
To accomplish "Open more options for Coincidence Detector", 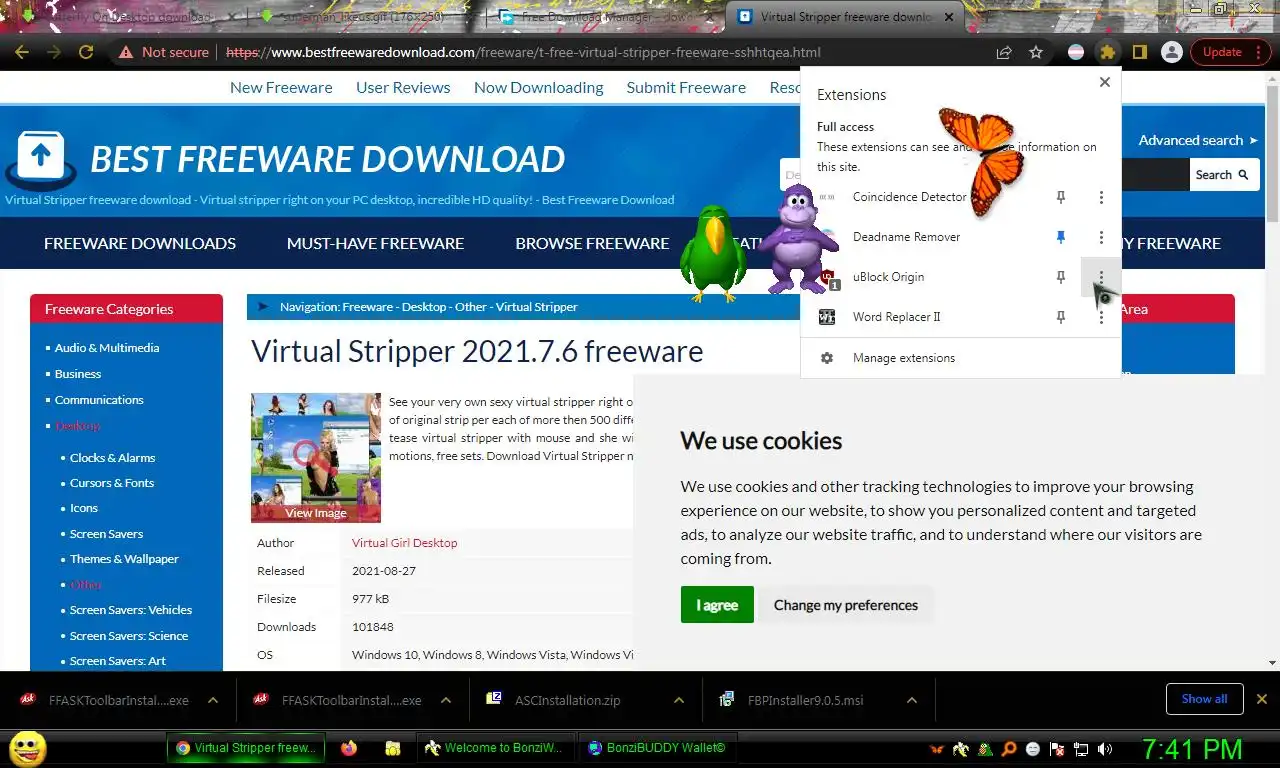I will tap(1101, 197).
